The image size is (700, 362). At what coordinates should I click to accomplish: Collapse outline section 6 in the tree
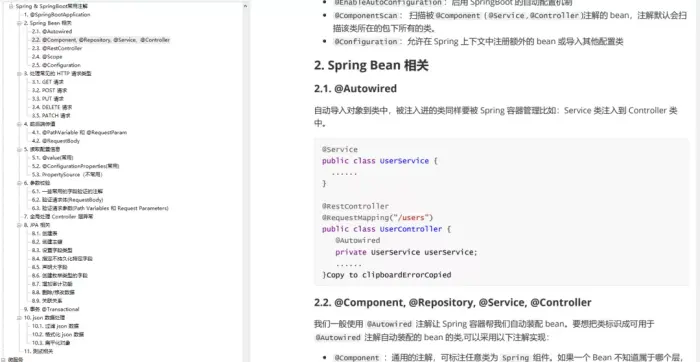pyautogui.click(x=19, y=183)
